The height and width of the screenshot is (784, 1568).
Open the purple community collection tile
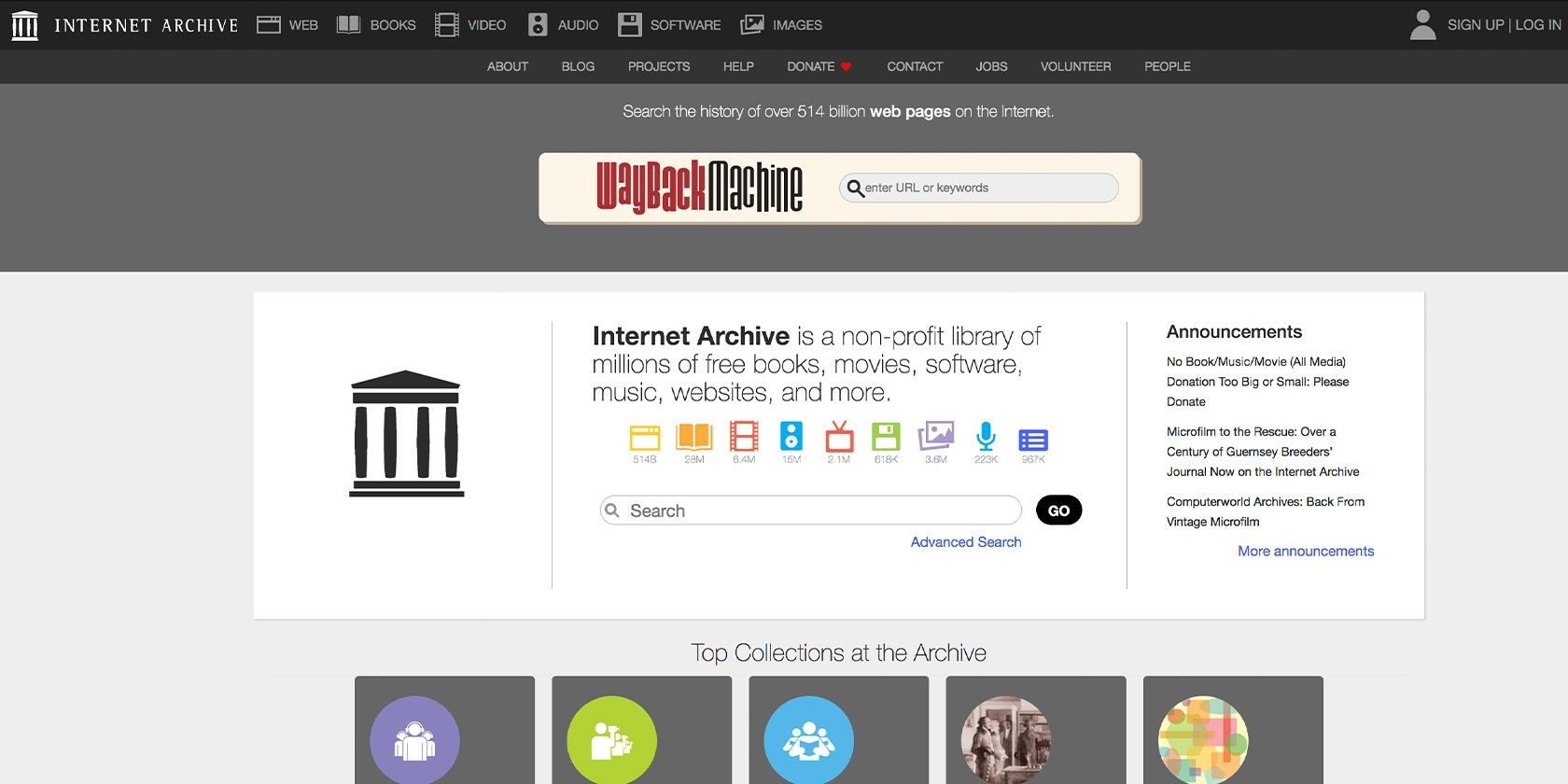(x=445, y=730)
